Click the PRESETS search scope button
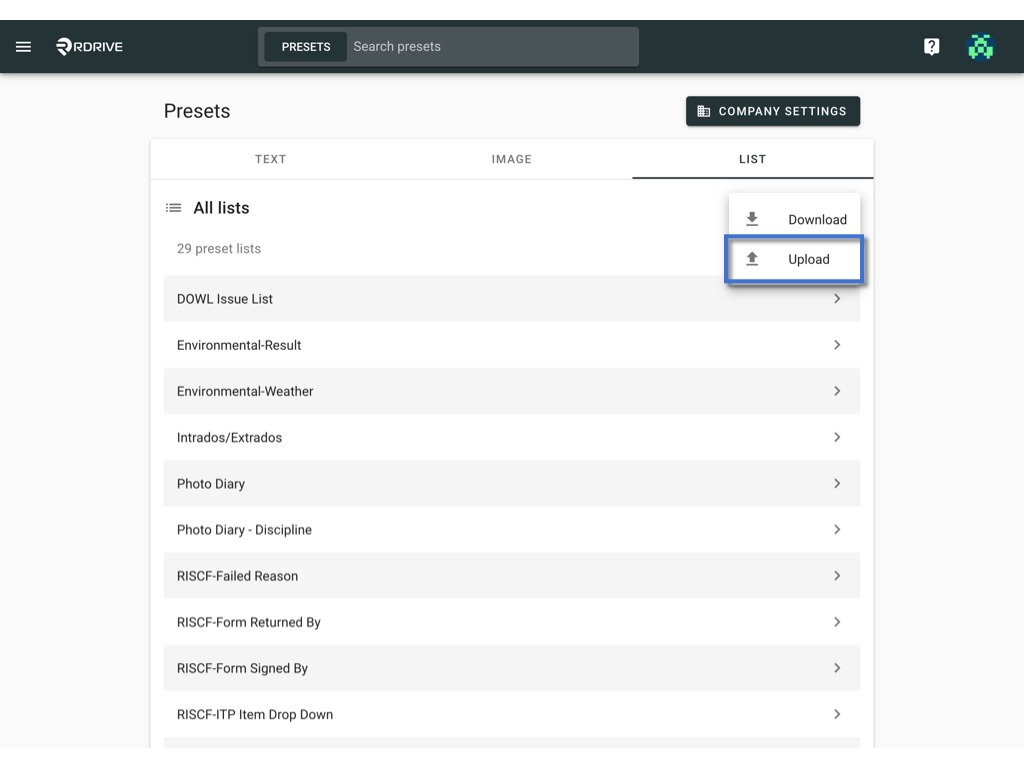Viewport: 1024px width, 768px height. click(306, 46)
